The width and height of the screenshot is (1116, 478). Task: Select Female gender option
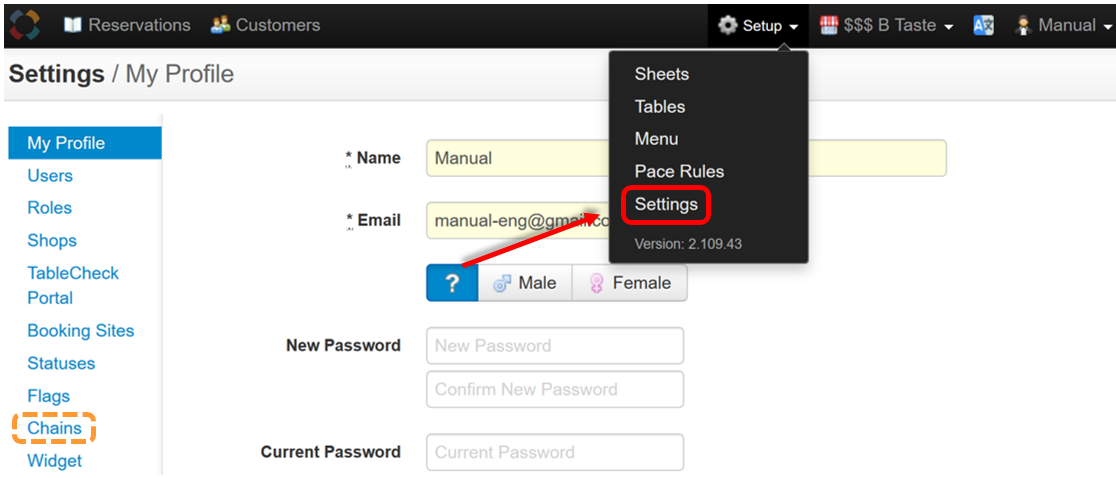coord(630,283)
